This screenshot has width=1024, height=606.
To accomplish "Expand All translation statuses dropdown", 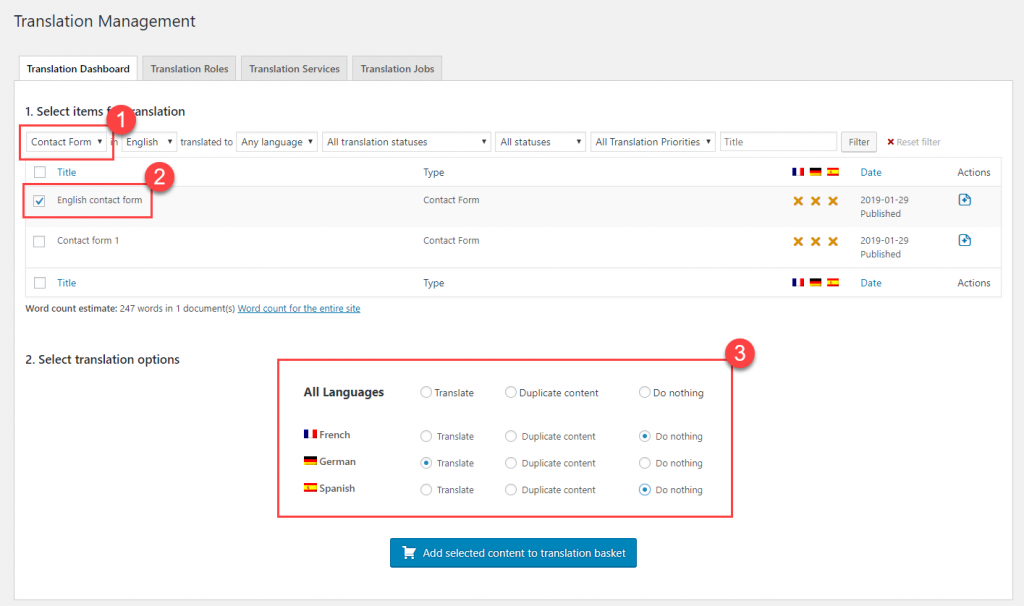I will (x=406, y=142).
